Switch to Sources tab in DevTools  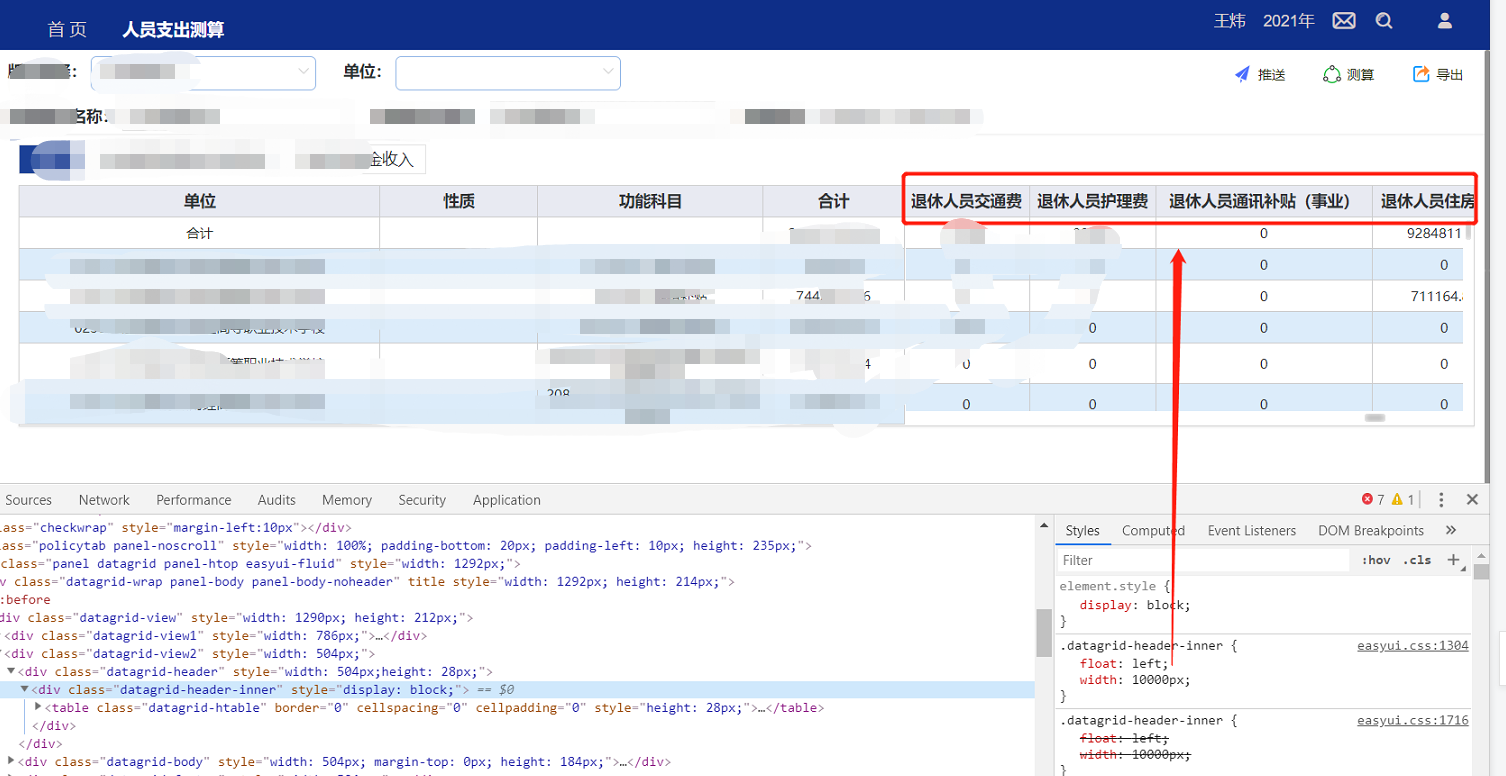pyautogui.click(x=28, y=500)
